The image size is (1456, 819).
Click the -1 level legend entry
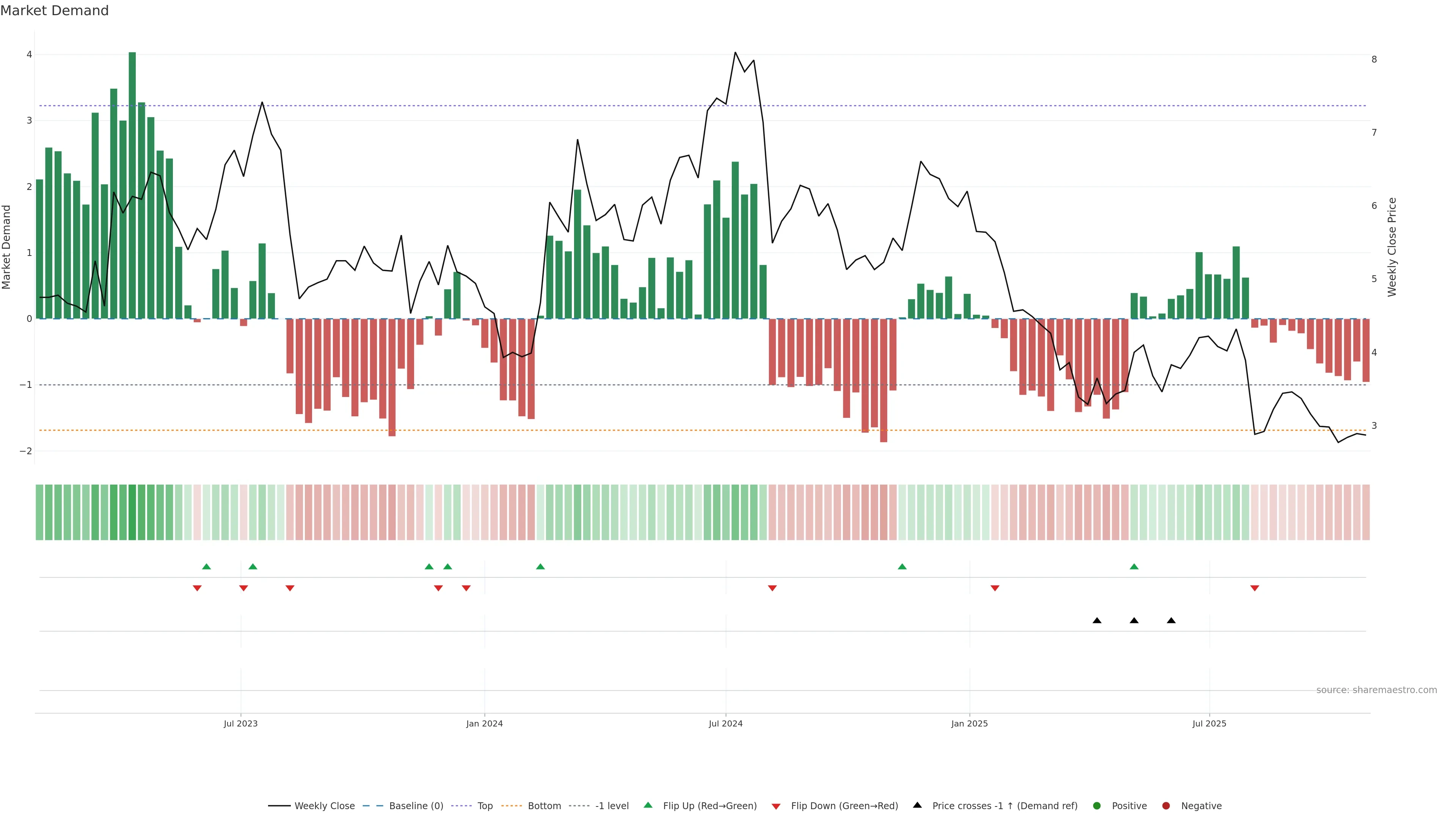point(612,806)
